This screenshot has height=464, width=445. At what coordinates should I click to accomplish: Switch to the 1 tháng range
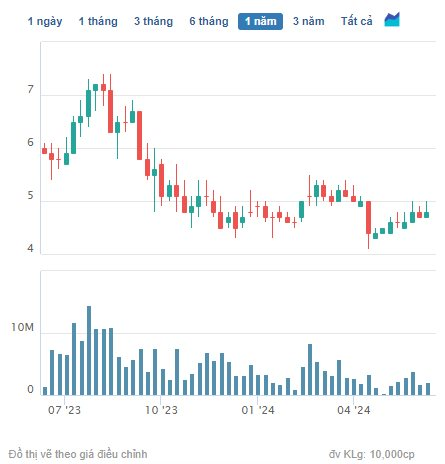click(x=98, y=21)
